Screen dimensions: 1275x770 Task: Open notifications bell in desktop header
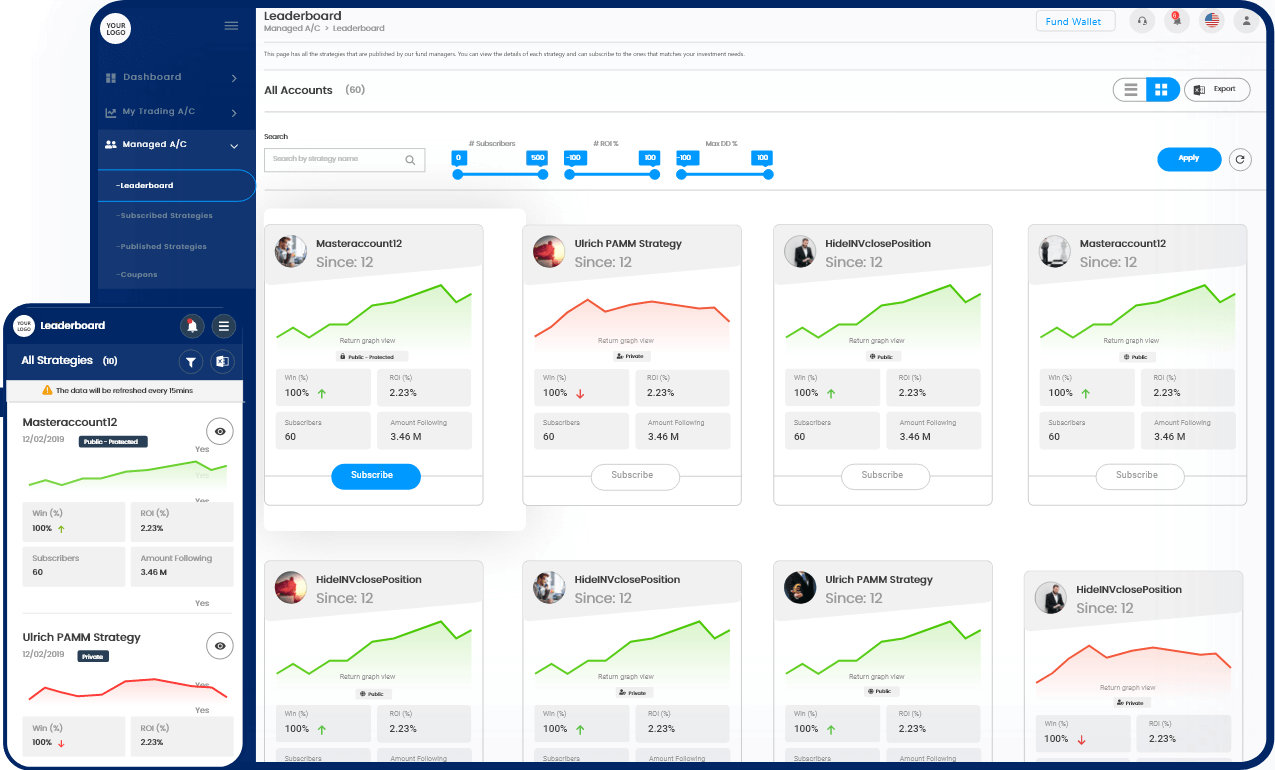click(x=1177, y=21)
